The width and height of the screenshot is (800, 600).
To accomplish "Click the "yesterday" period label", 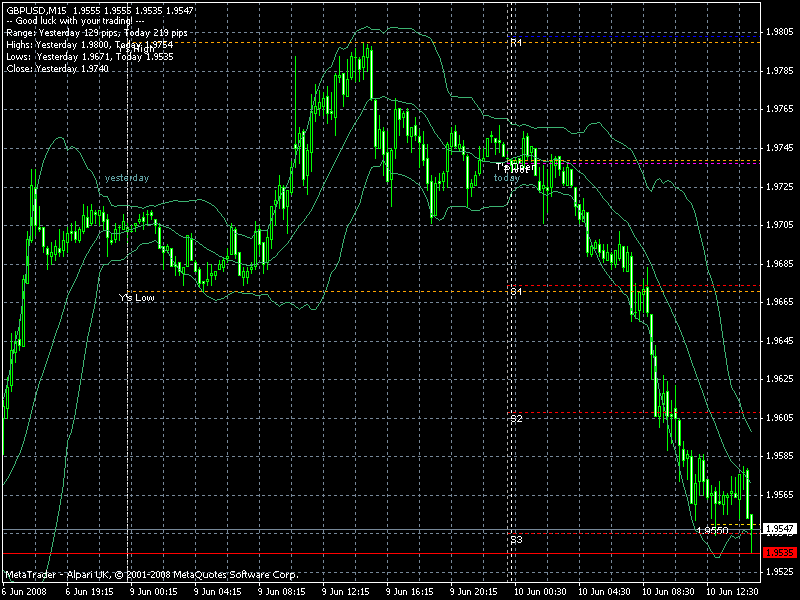I will 127,178.
